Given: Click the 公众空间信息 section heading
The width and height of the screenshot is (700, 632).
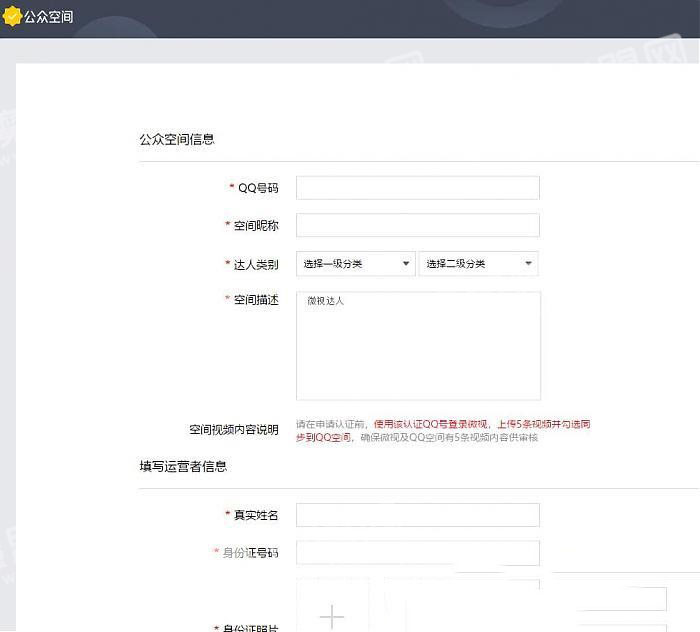Looking at the screenshot, I should pos(177,139).
